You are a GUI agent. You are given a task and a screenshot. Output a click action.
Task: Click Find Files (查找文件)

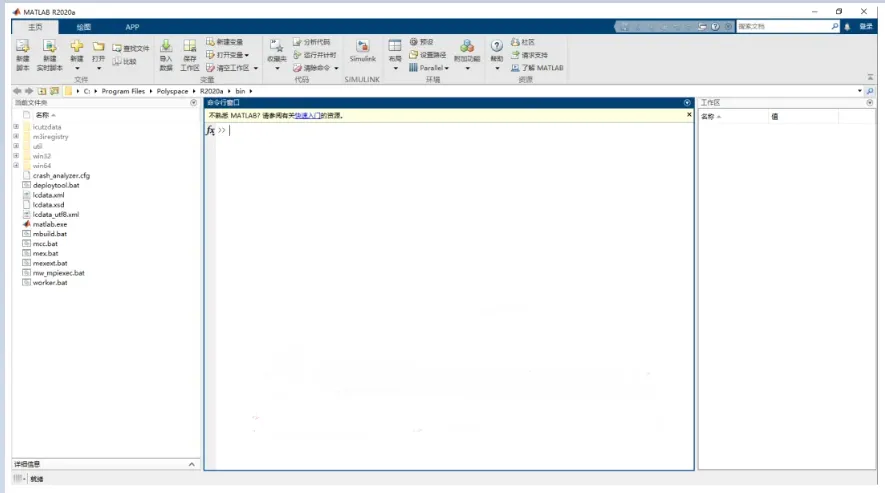(x=130, y=49)
